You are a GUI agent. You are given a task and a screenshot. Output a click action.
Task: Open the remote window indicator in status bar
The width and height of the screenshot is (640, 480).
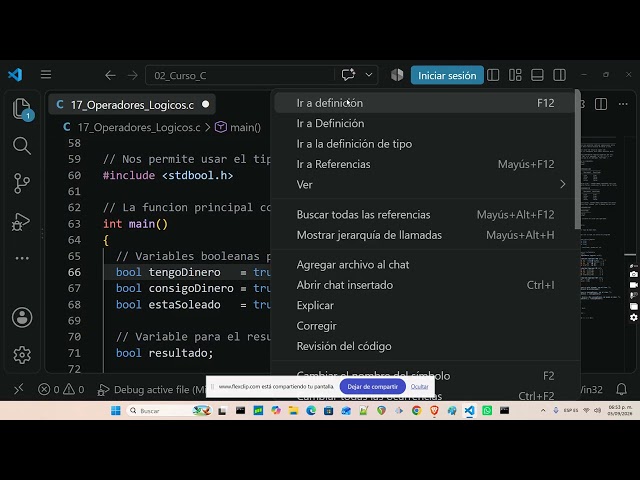pyautogui.click(x=19, y=389)
